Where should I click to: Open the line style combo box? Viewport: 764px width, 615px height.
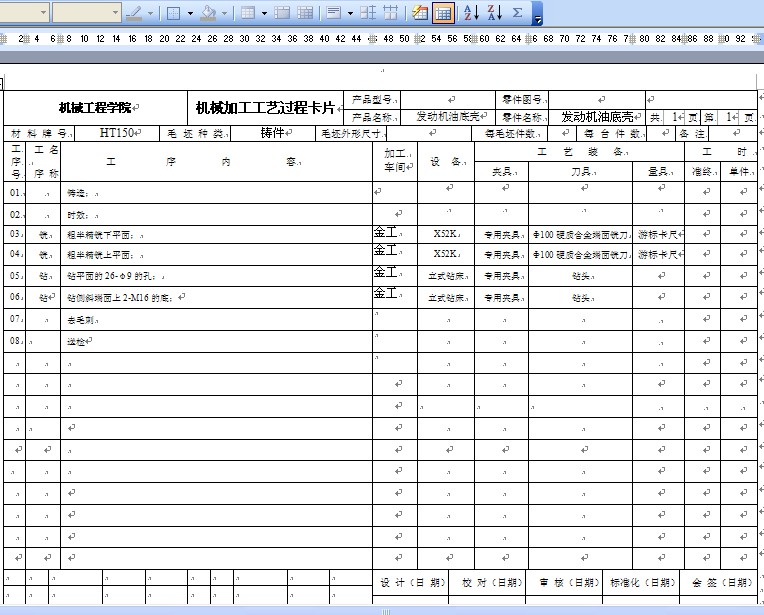[24, 13]
